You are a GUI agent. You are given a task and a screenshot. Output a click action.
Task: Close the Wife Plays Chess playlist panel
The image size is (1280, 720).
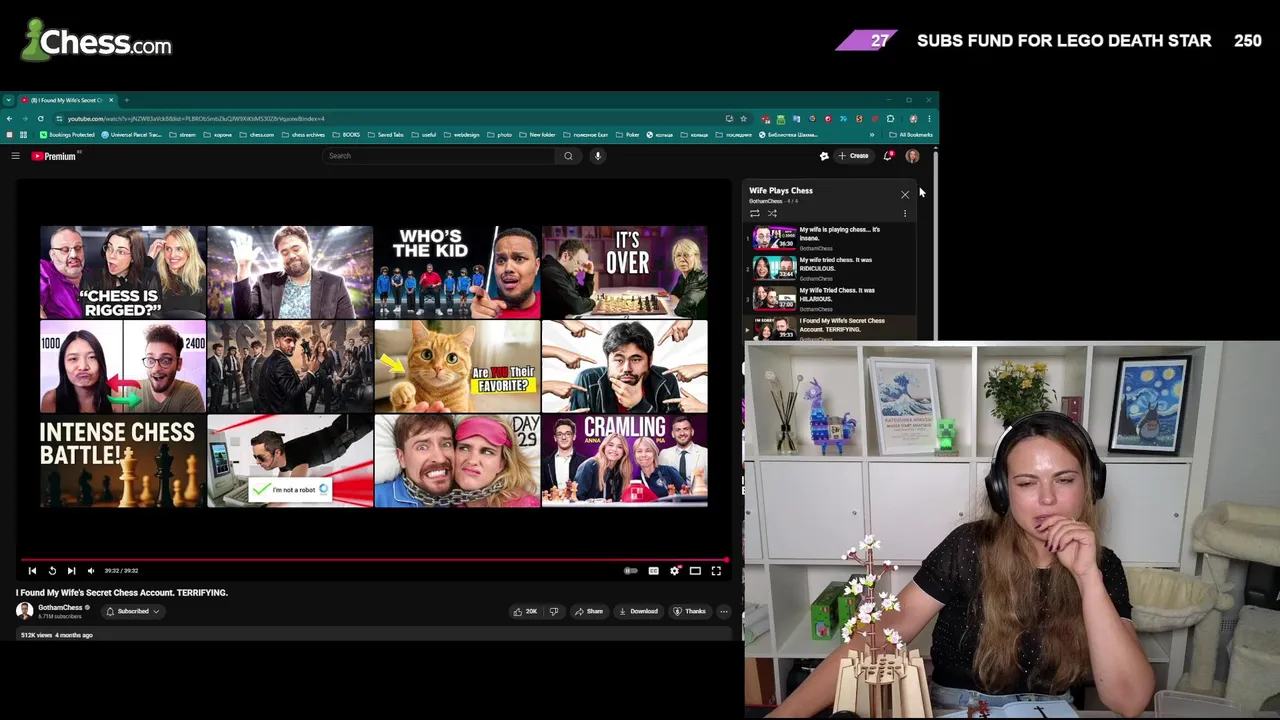pos(905,195)
